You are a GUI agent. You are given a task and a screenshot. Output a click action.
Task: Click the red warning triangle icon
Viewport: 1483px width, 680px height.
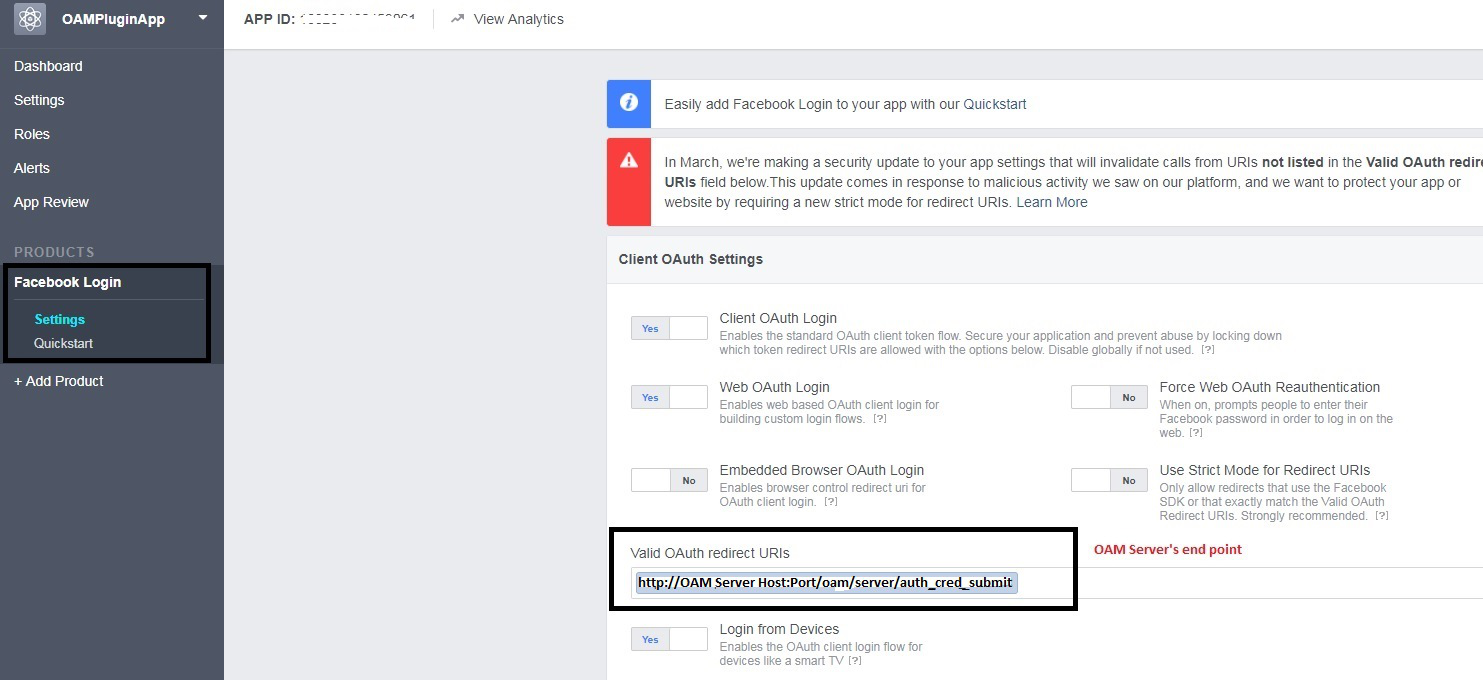pyautogui.click(x=629, y=160)
